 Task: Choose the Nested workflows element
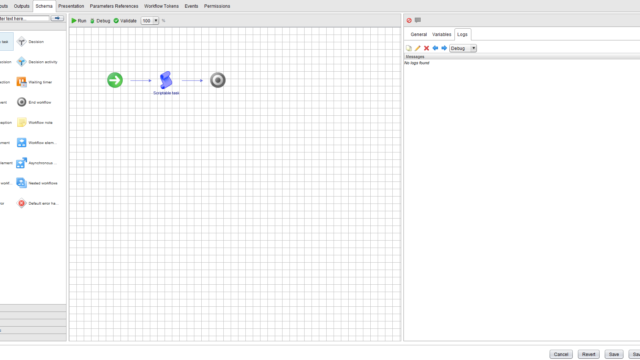(x=37, y=183)
